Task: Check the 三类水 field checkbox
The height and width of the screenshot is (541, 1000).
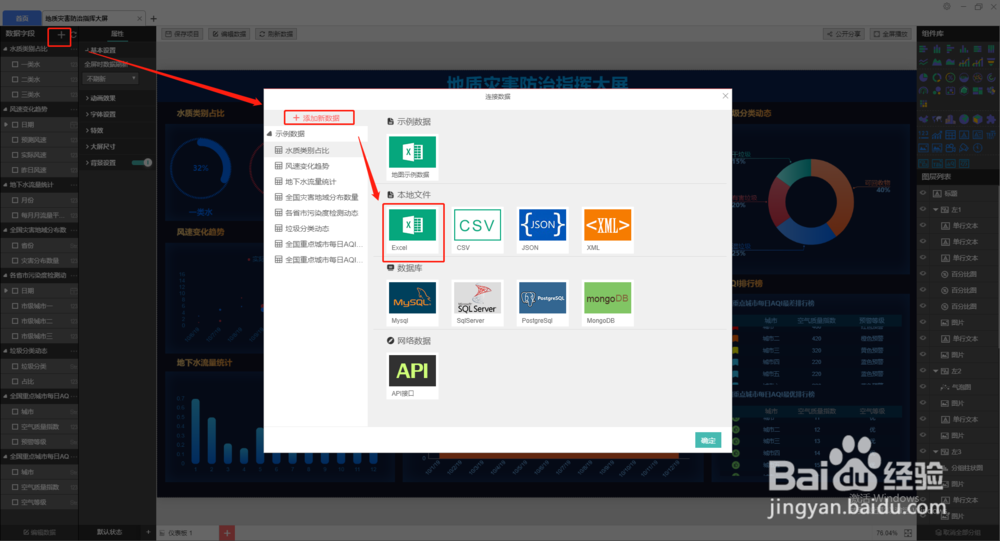Action: (x=15, y=94)
